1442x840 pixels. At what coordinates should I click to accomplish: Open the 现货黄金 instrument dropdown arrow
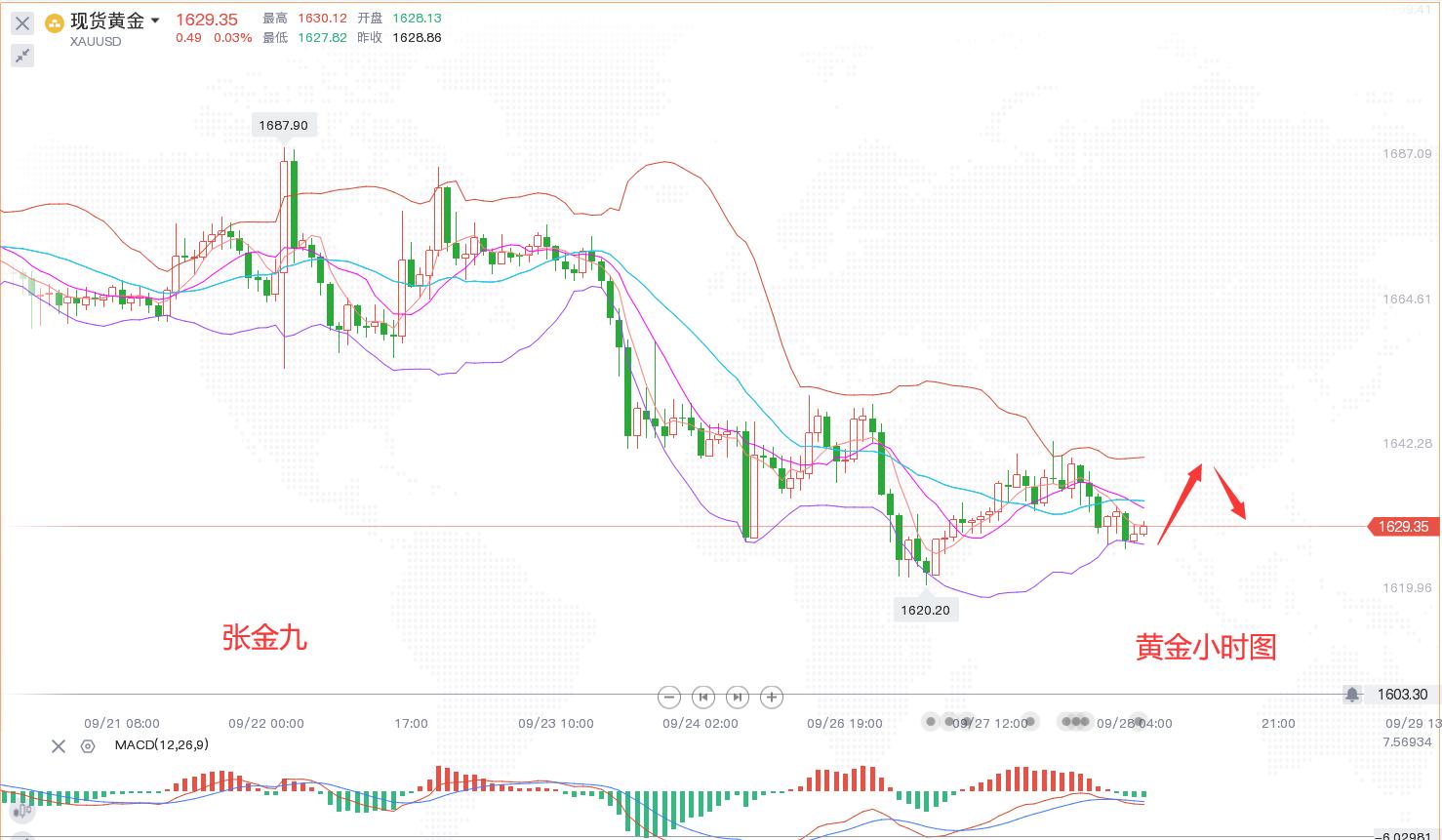pos(155,20)
